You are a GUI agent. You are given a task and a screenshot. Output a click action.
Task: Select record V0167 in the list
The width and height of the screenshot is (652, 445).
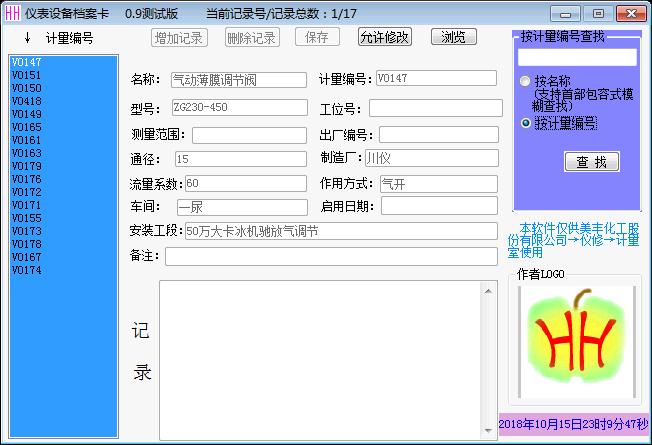click(63, 257)
